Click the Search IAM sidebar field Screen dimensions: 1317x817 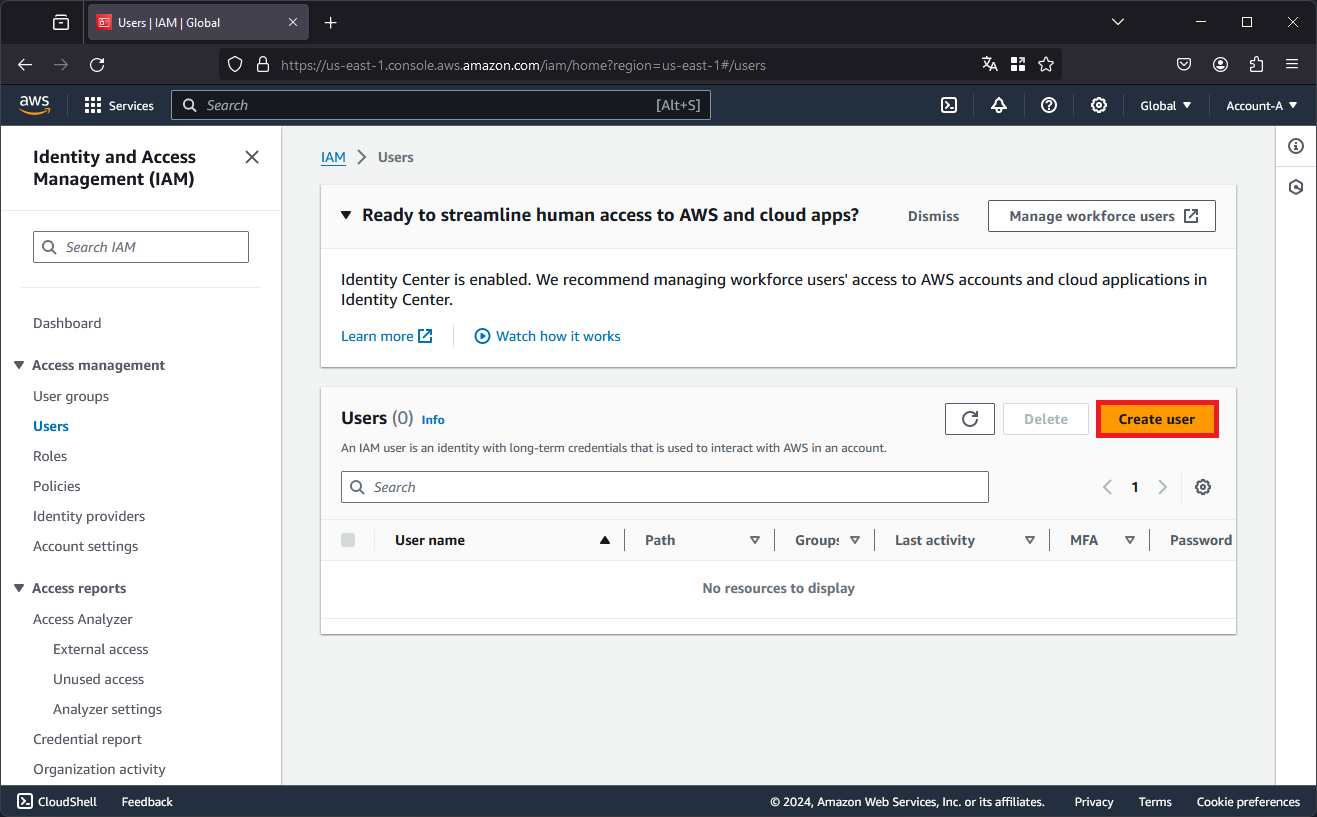click(141, 247)
